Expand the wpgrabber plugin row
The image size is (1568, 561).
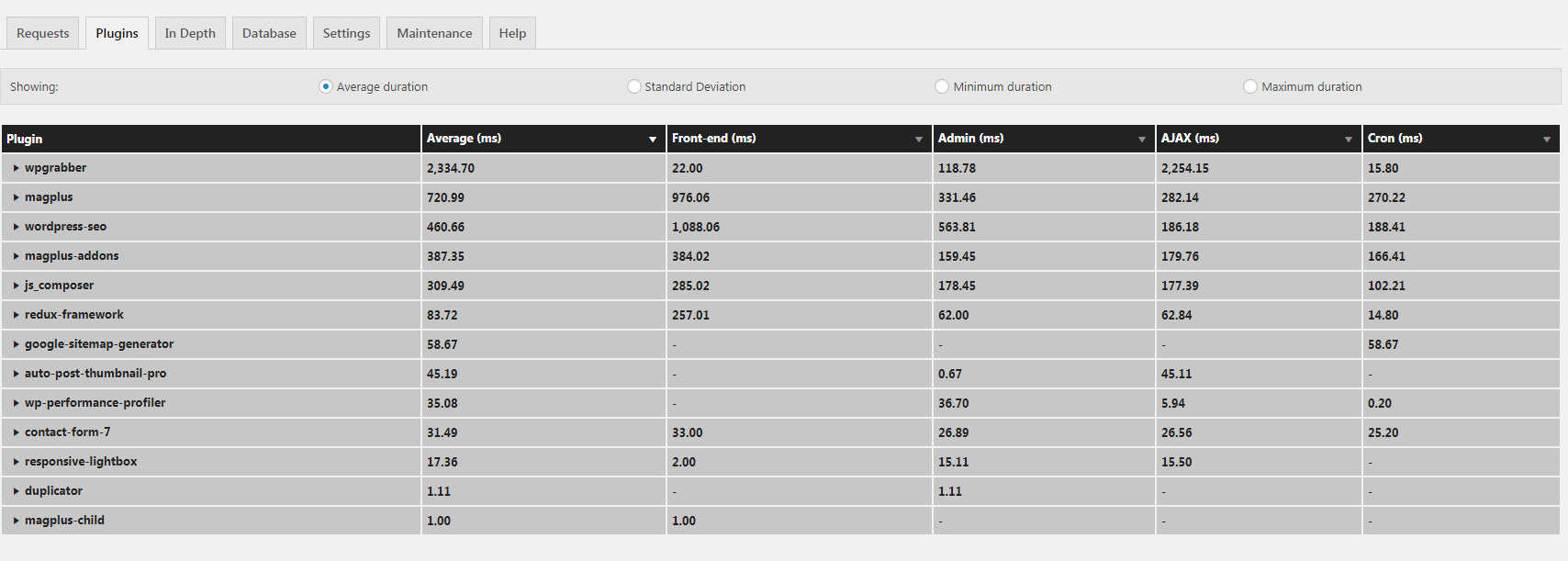(x=17, y=168)
